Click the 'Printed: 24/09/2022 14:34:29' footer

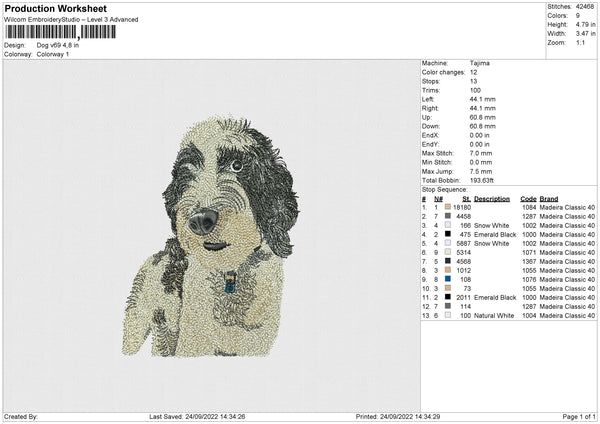(x=398, y=417)
